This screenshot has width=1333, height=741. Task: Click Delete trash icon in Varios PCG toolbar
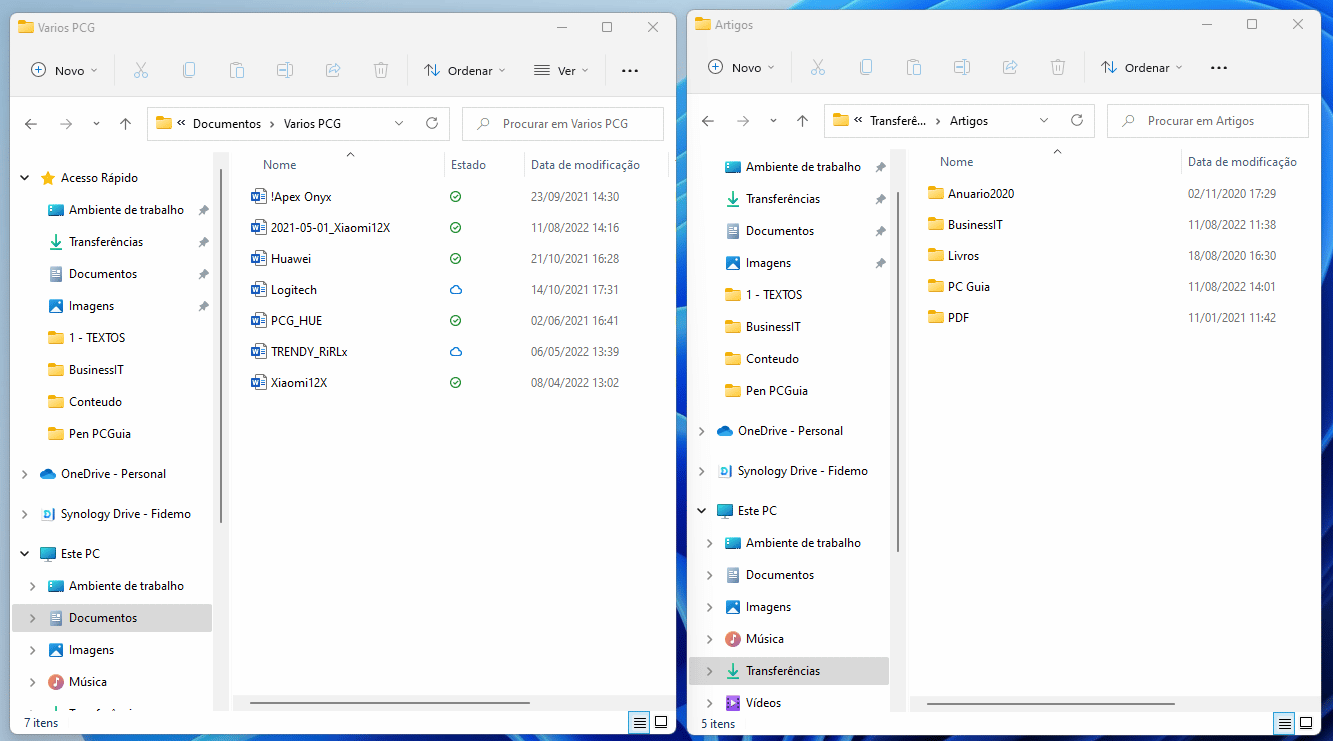pyautogui.click(x=381, y=70)
